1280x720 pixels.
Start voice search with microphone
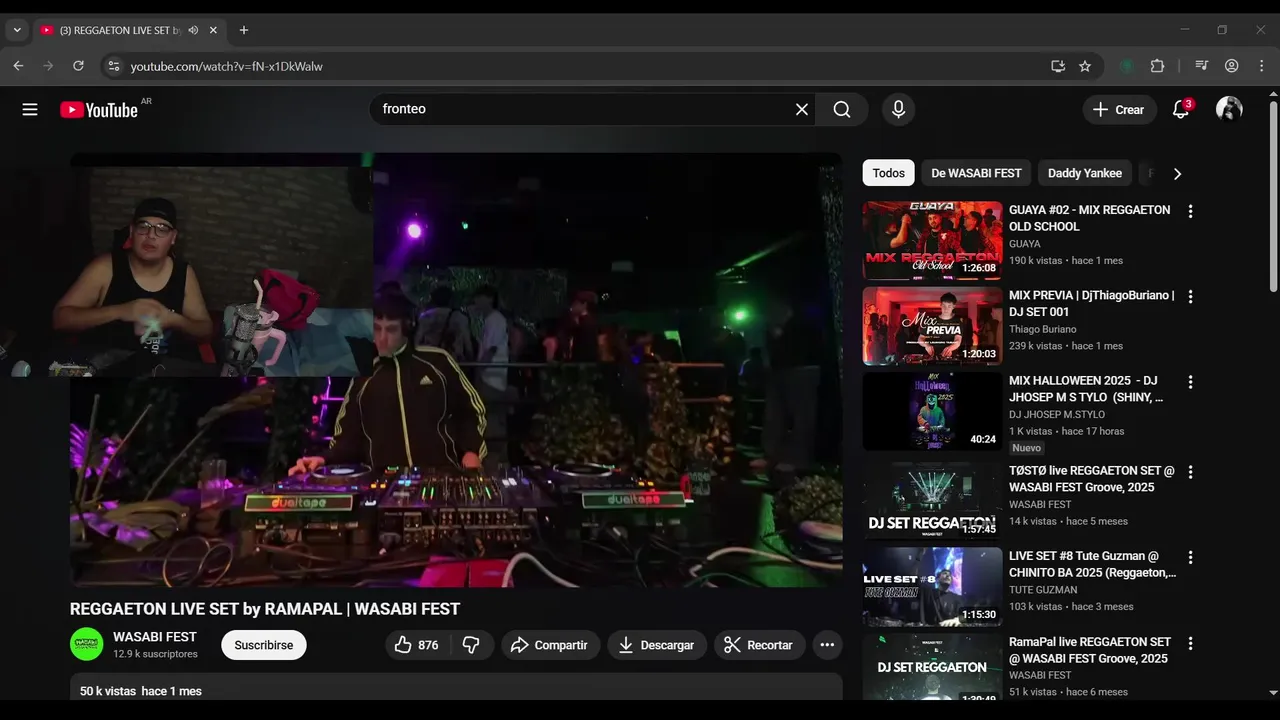click(898, 110)
